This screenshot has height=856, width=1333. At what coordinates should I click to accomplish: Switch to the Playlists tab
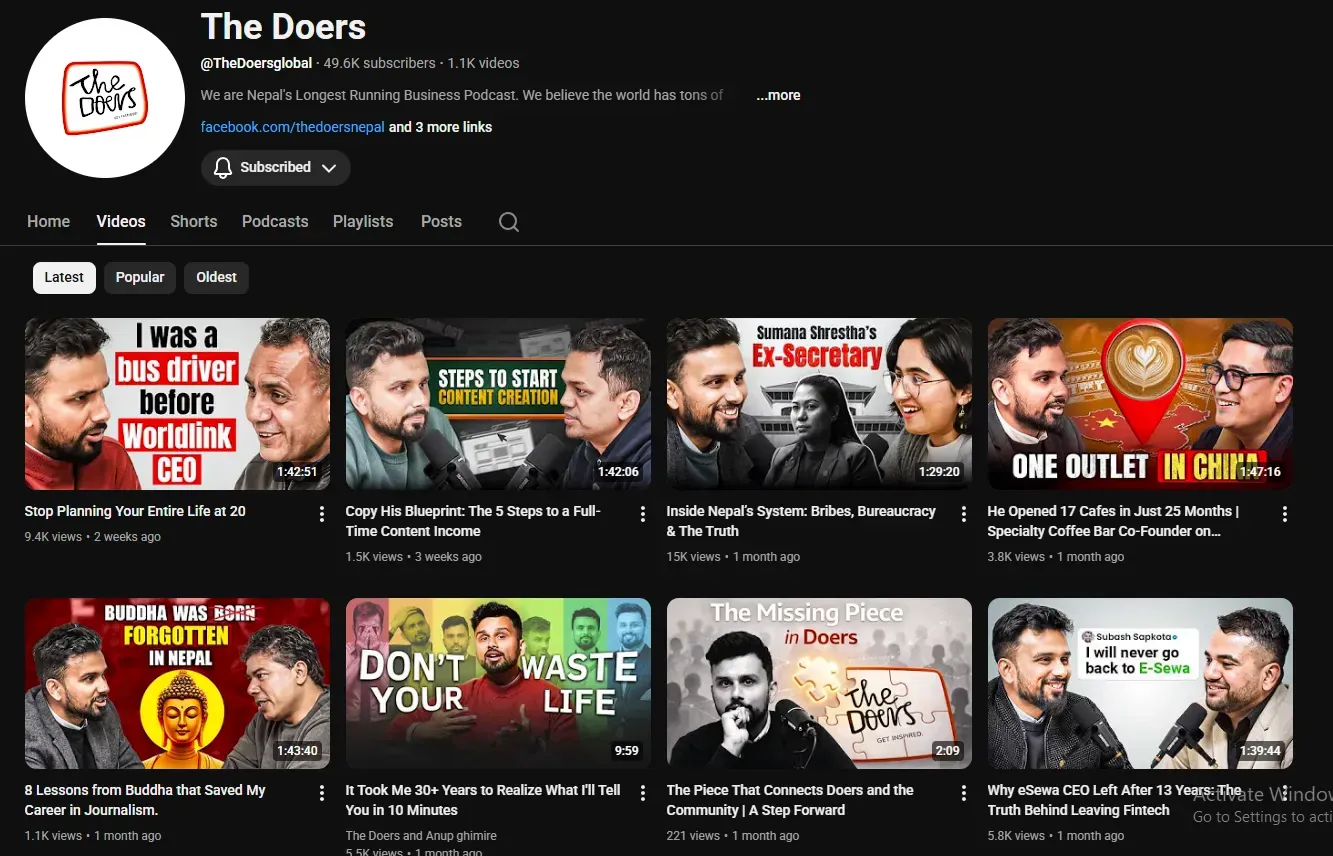(363, 221)
